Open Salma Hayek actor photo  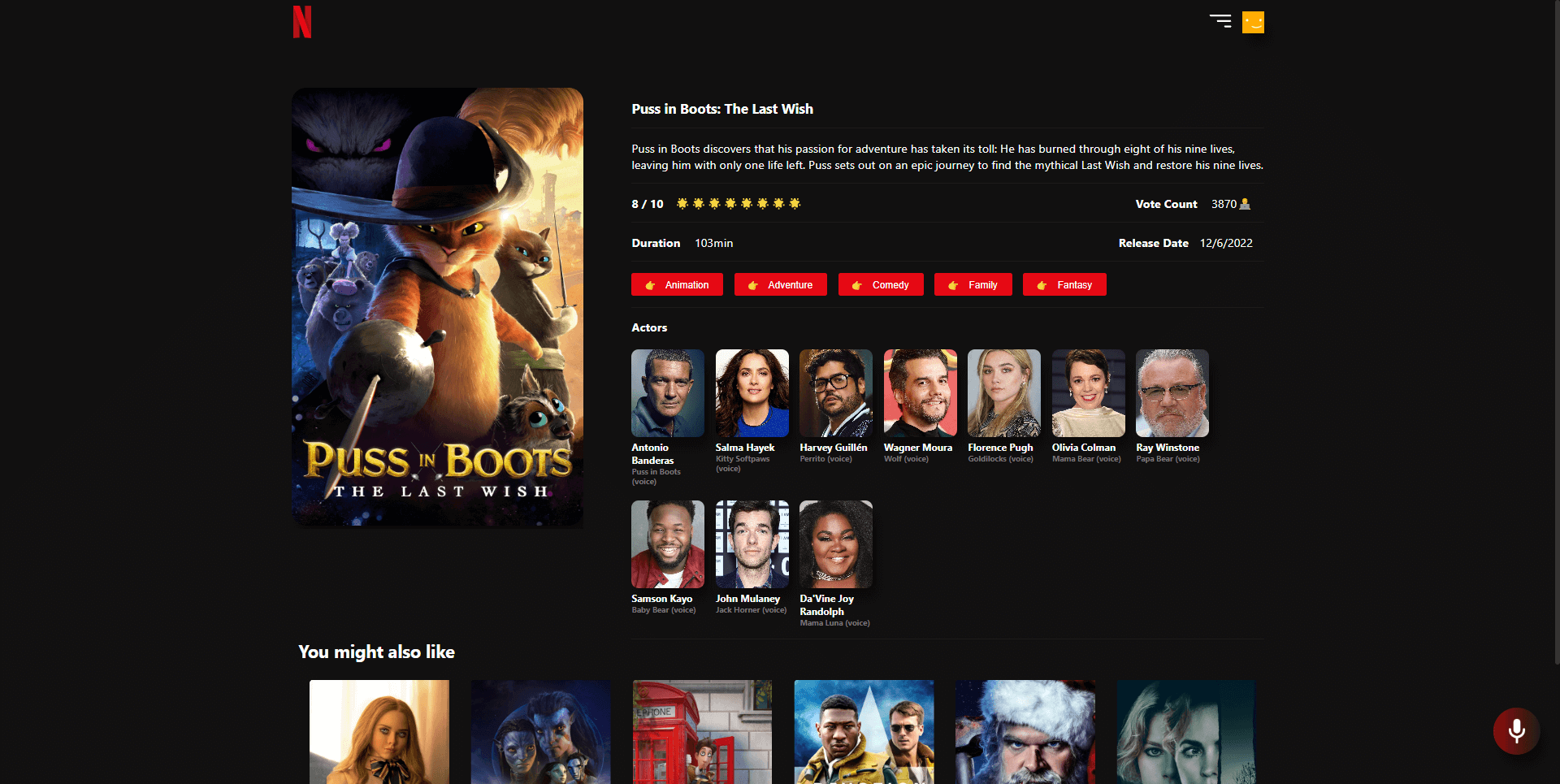(752, 393)
